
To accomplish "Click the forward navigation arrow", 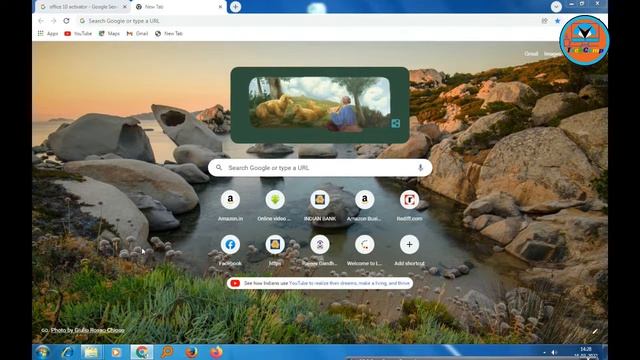I will (x=53, y=21).
